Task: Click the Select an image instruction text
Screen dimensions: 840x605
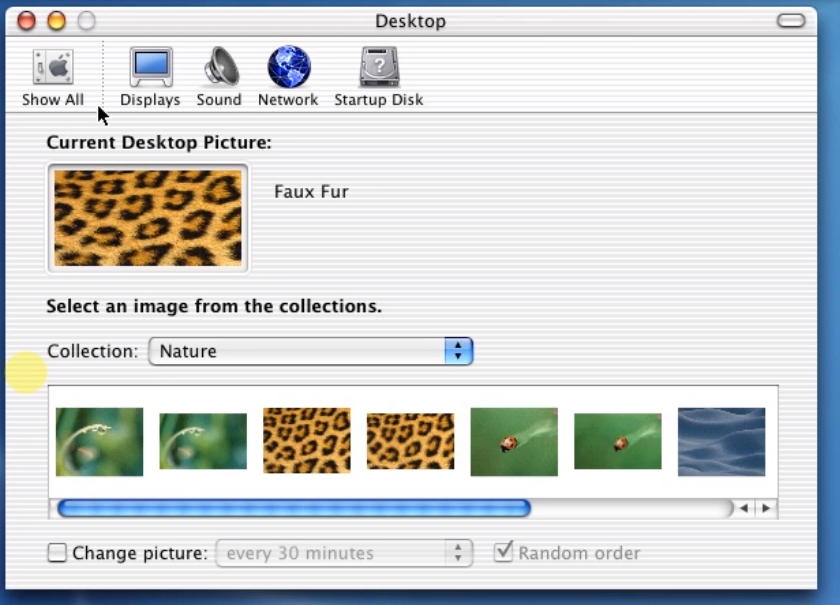Action: tap(214, 307)
